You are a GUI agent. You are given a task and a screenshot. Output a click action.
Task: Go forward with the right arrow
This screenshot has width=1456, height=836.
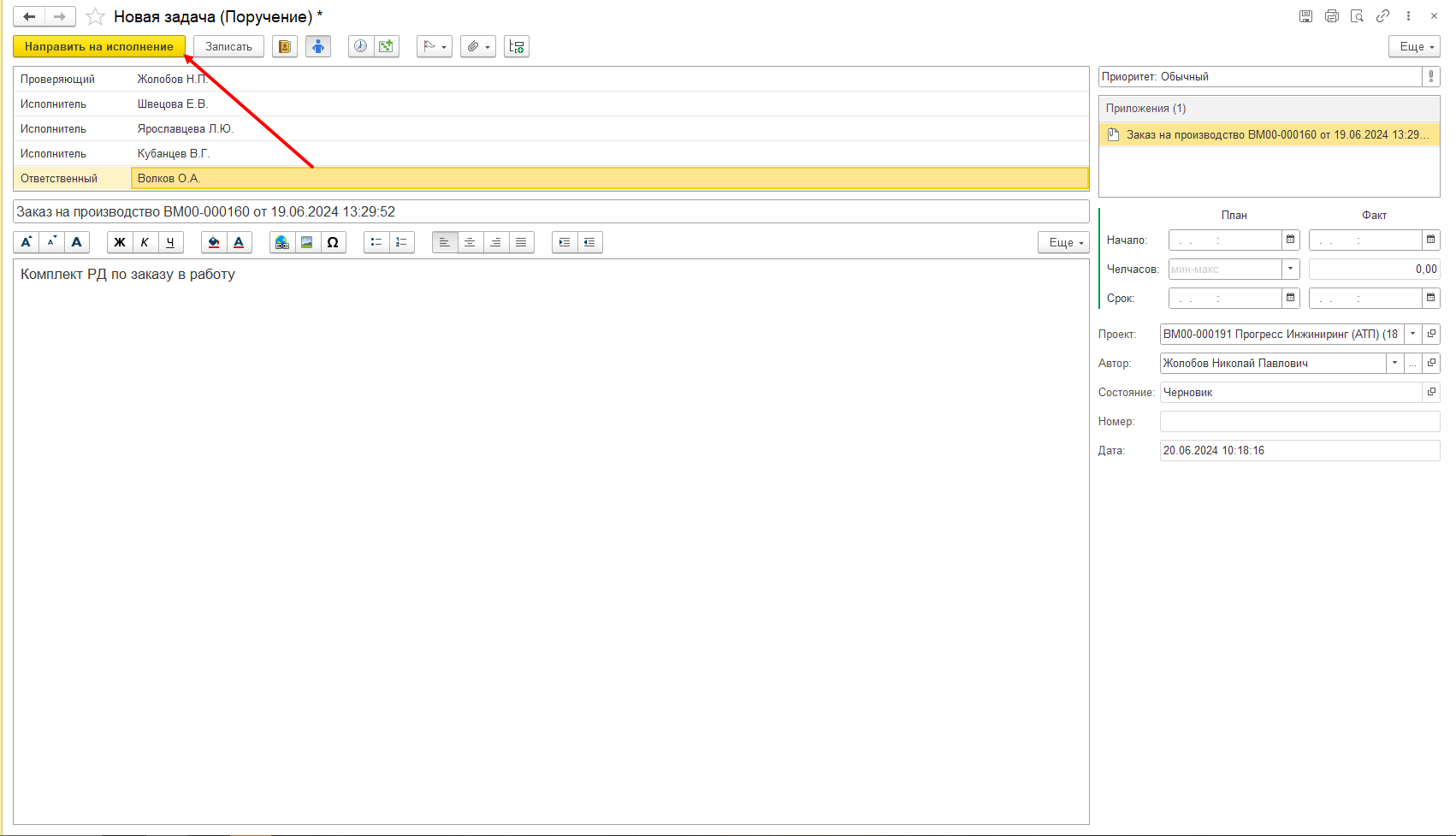coord(60,16)
